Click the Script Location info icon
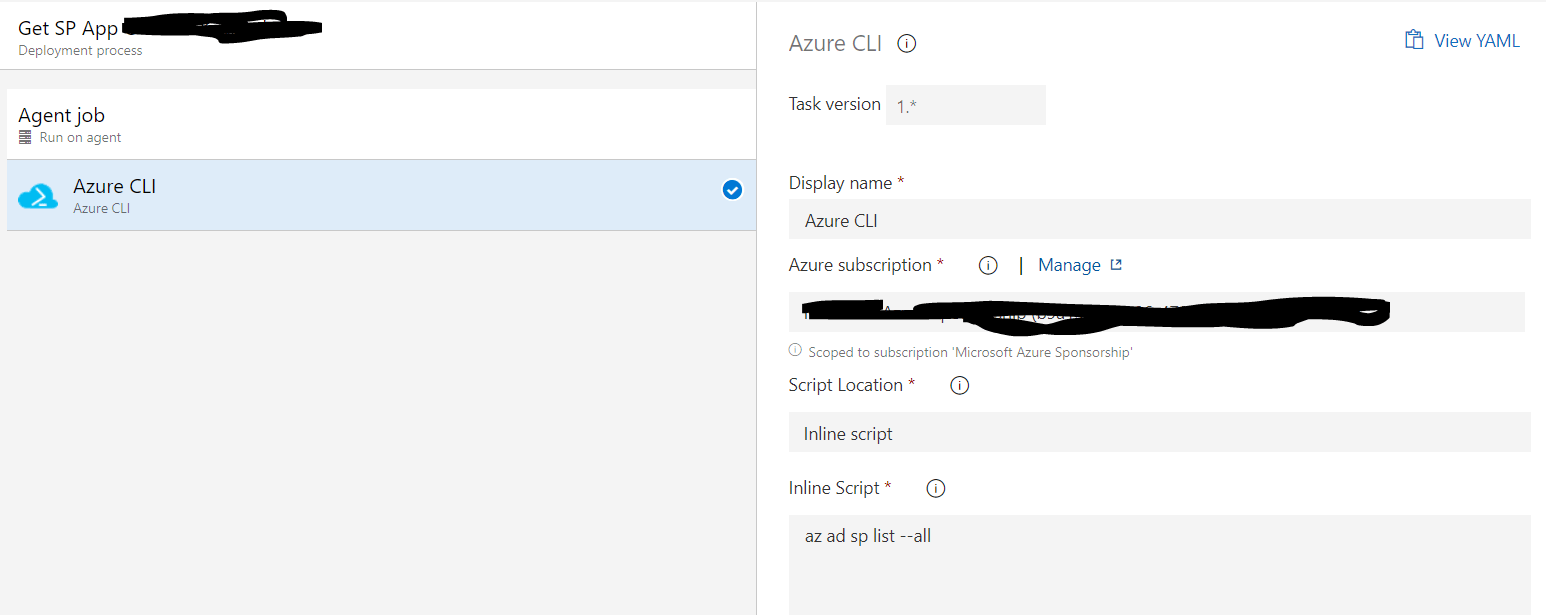 click(x=959, y=385)
